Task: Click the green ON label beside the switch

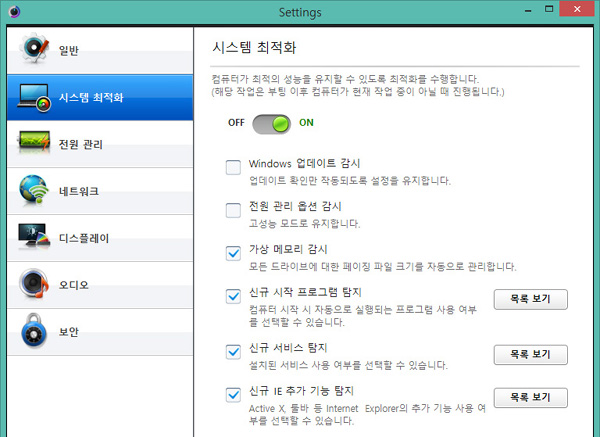Action: coord(306,122)
